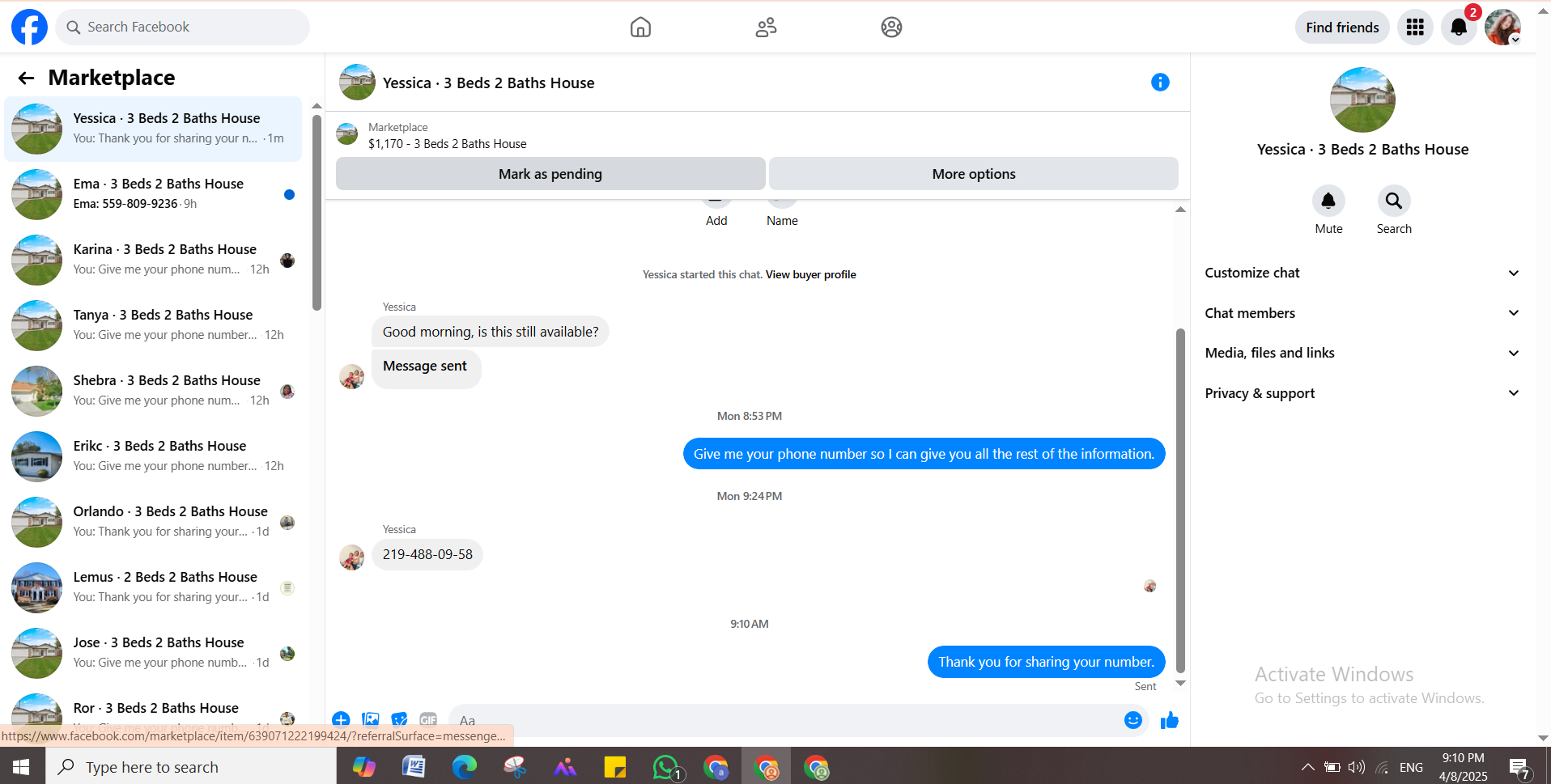Open Erikc conversation in chat list
The image size is (1551, 784).
[153, 456]
